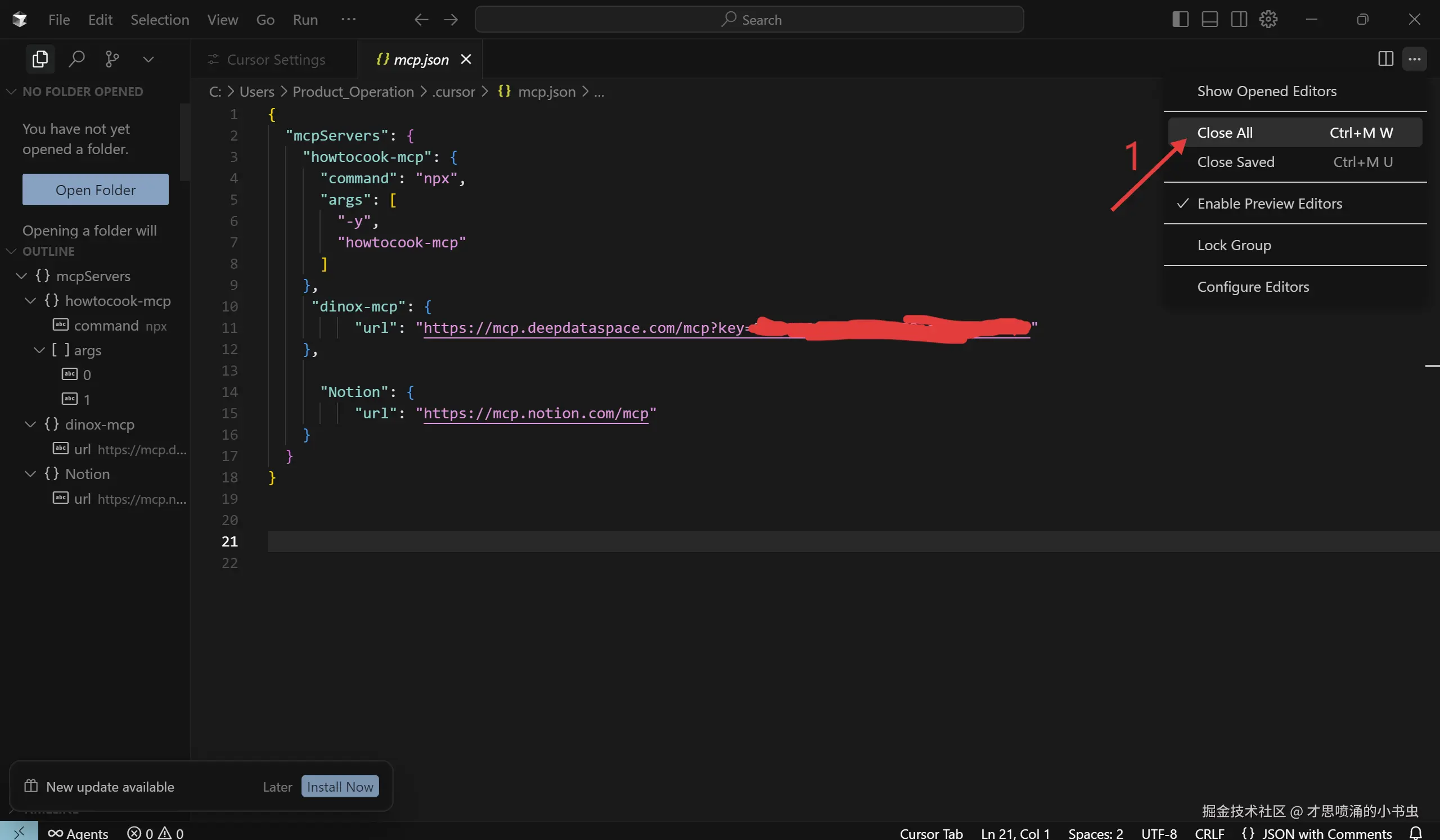Image resolution: width=1440 pixels, height=840 pixels.
Task: Choose Close All from the menu
Action: click(x=1225, y=133)
